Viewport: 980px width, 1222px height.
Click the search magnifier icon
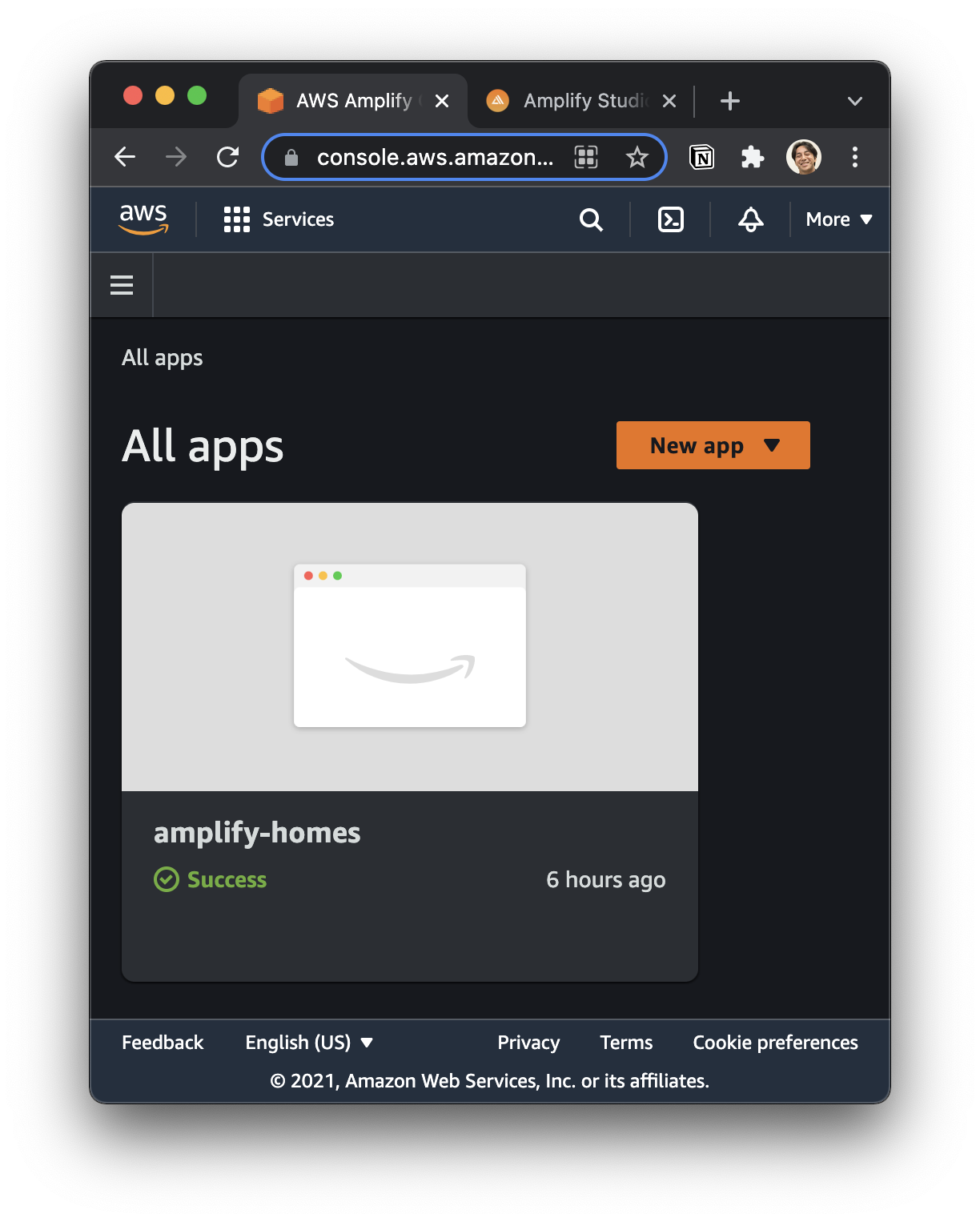click(591, 219)
